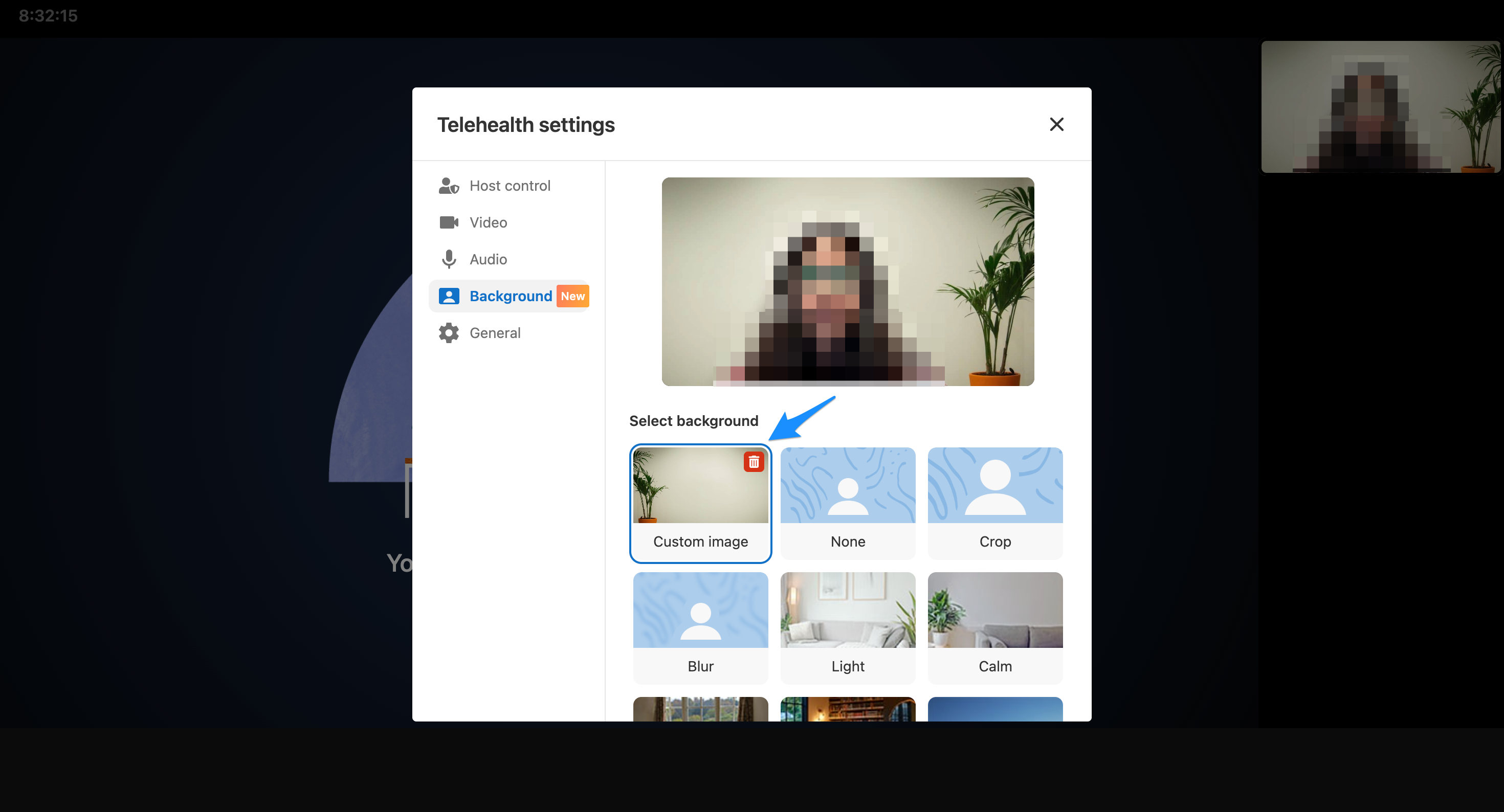The image size is (1504, 812).
Task: Click the New badge beside Background
Action: (572, 296)
